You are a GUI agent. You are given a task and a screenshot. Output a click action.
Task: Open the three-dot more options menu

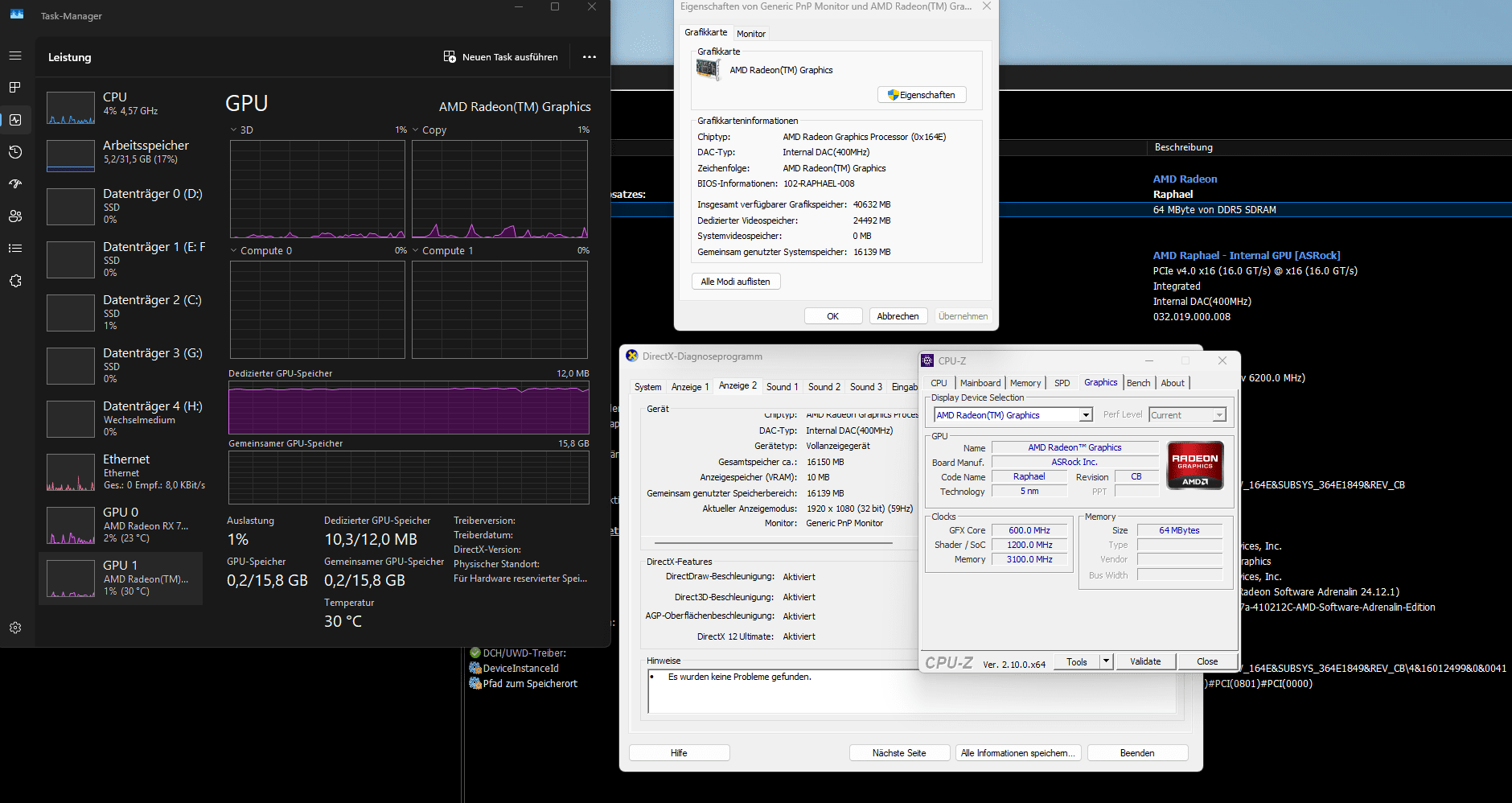click(590, 57)
